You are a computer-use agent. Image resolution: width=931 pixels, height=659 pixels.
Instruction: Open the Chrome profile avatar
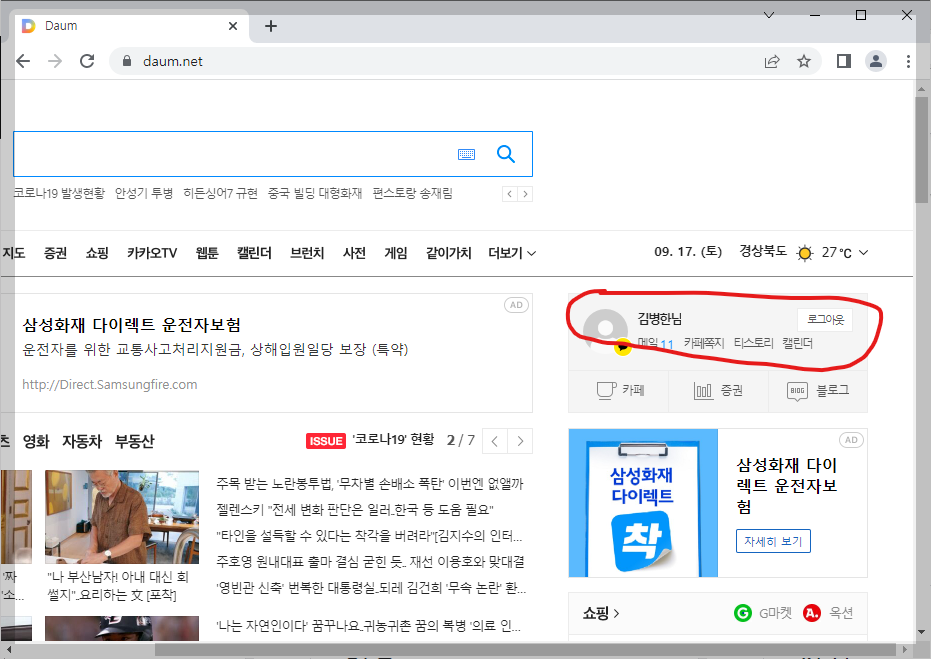pyautogui.click(x=876, y=61)
